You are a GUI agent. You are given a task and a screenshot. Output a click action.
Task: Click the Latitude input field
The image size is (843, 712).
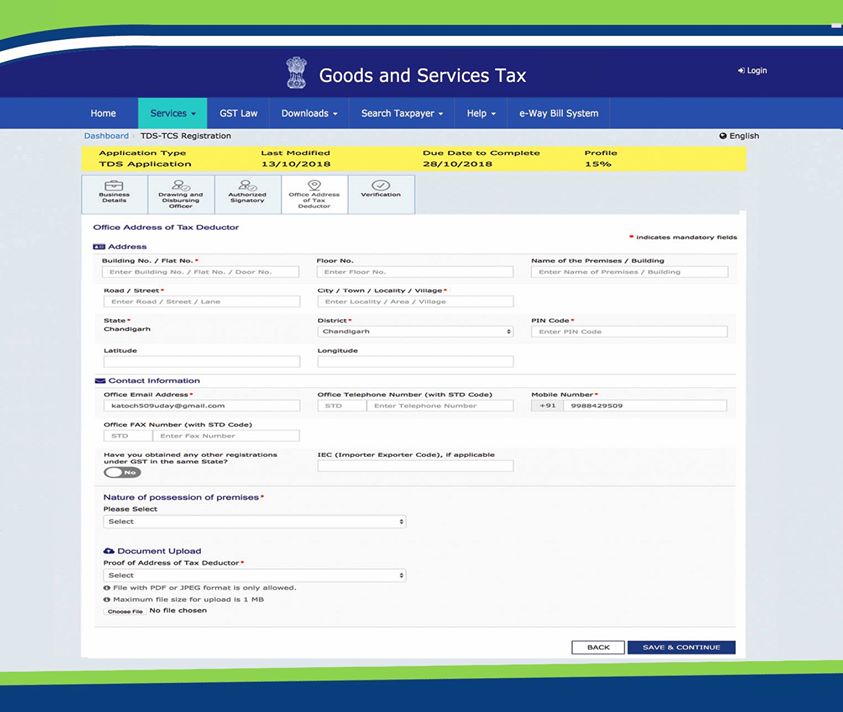point(202,362)
